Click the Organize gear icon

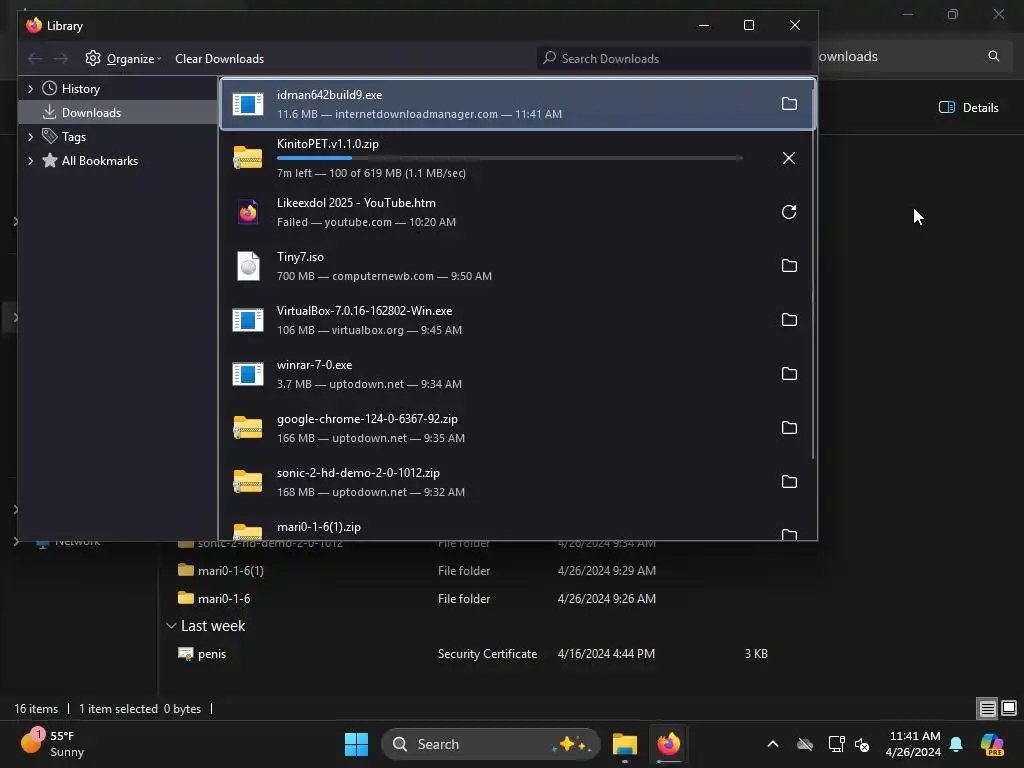click(93, 58)
